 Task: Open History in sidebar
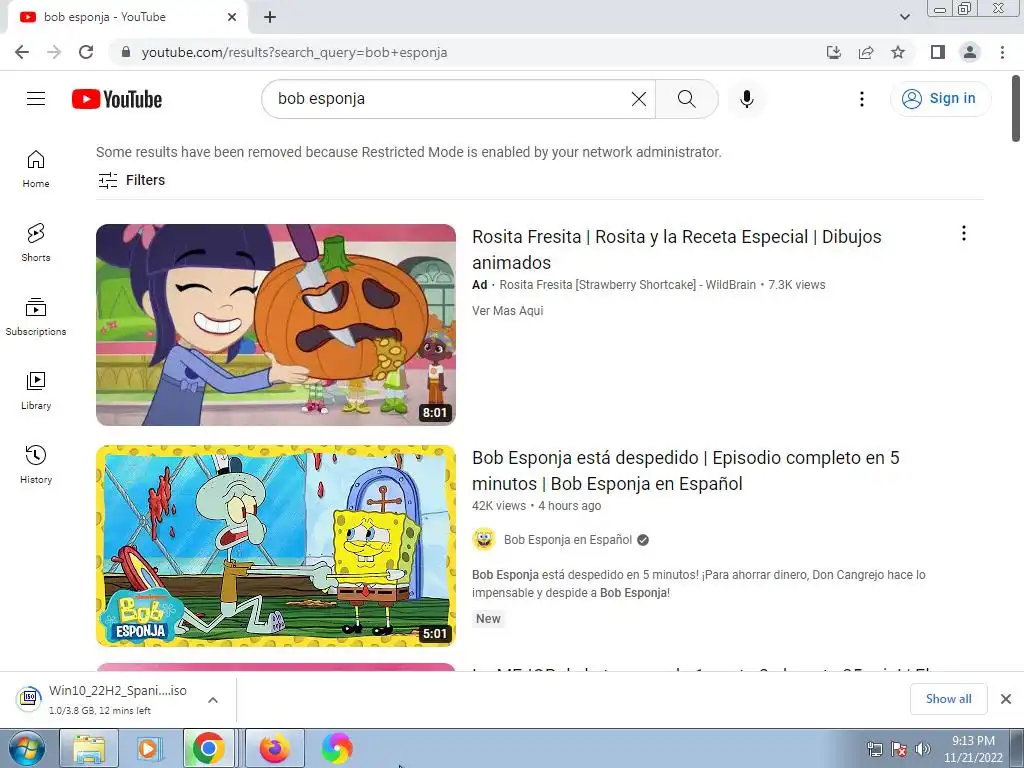tap(36, 464)
